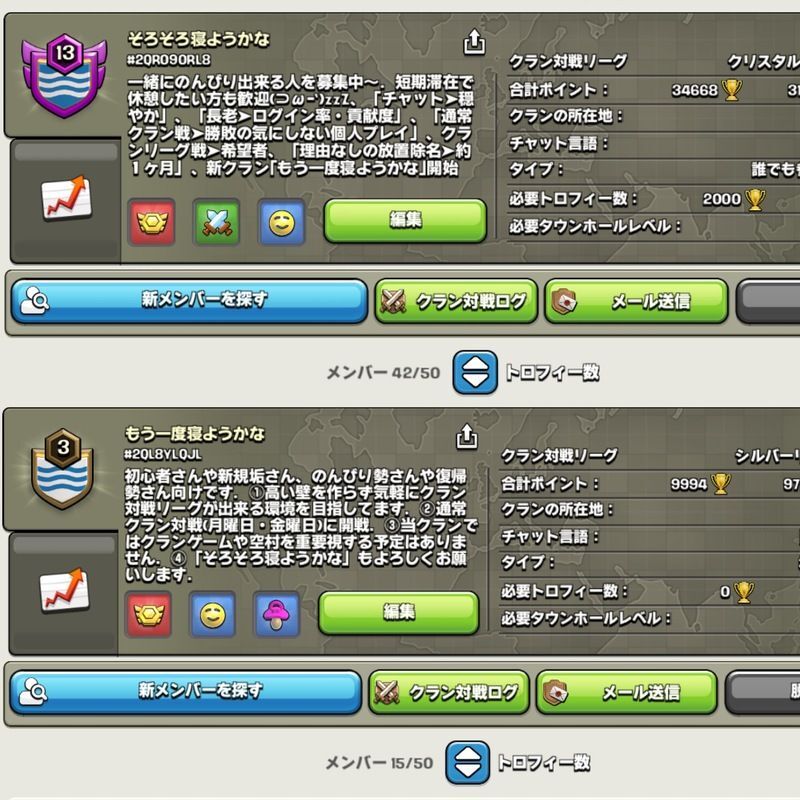800x800 pixels.
Task: Tap share icon of もう一度寝ようかな clan
Action: (x=466, y=436)
